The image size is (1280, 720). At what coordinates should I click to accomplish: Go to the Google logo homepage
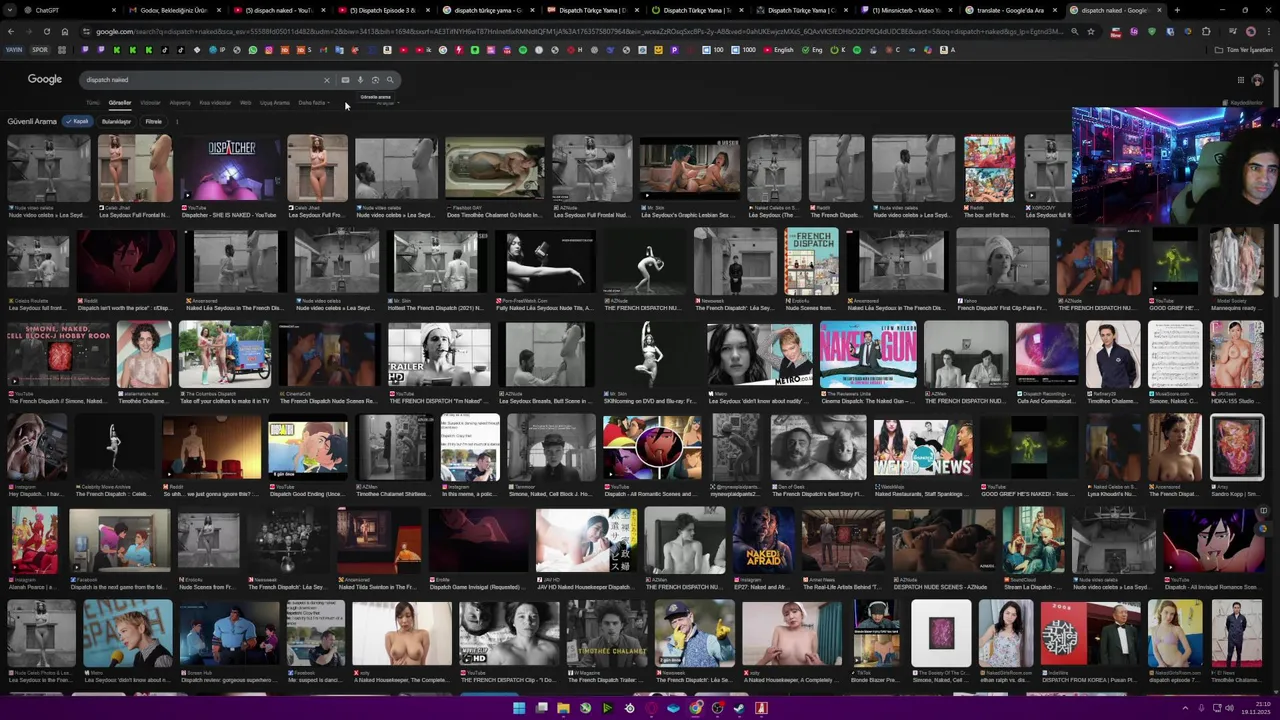[44, 79]
